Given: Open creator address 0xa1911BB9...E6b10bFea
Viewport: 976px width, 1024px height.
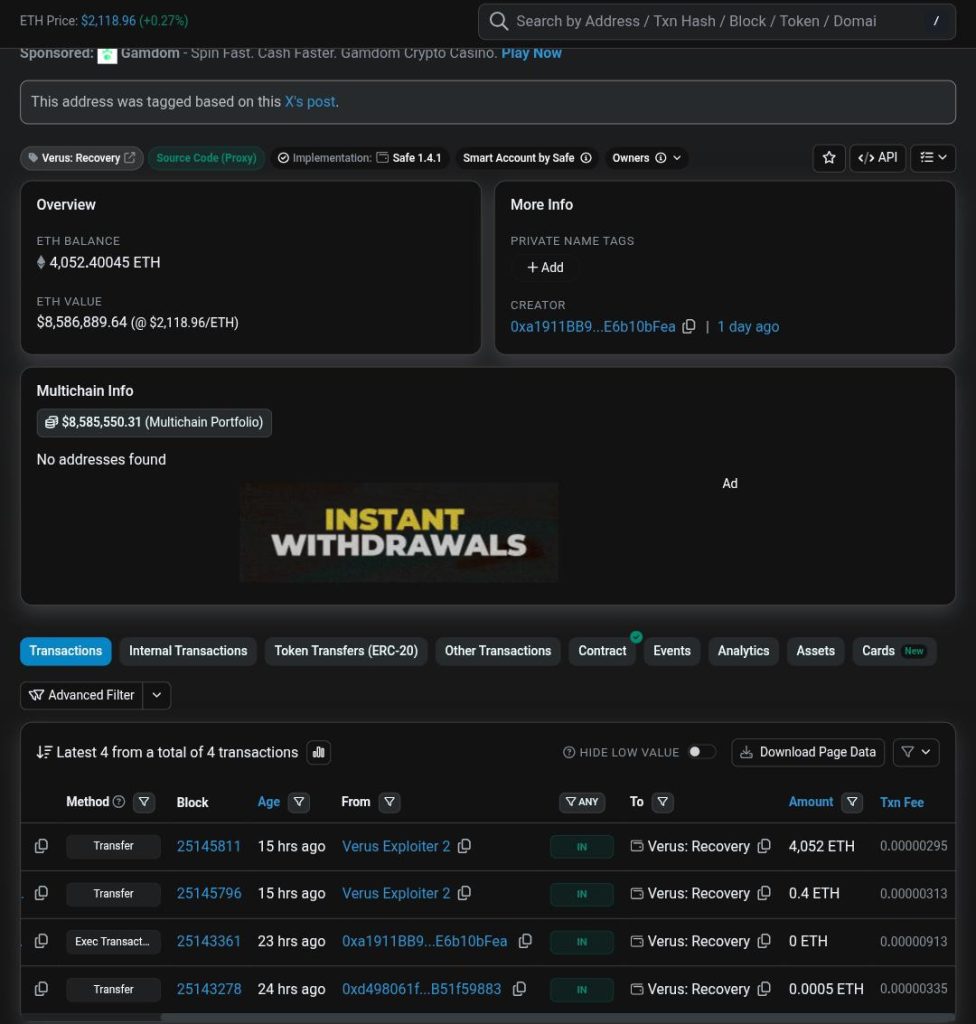Looking at the screenshot, I should pos(593,327).
